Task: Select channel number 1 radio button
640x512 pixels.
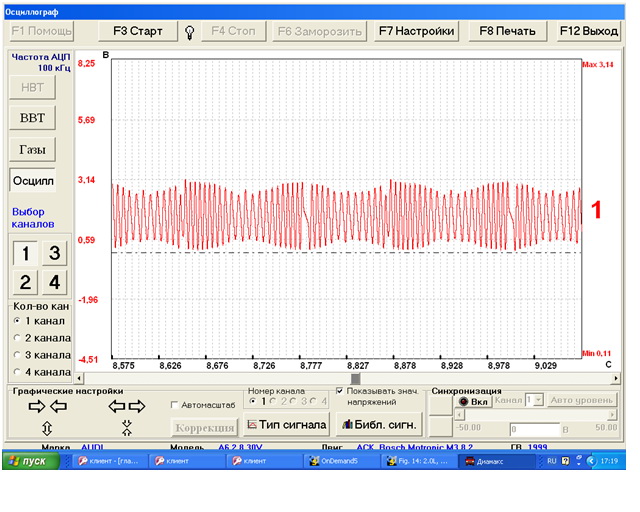Action: [253, 401]
